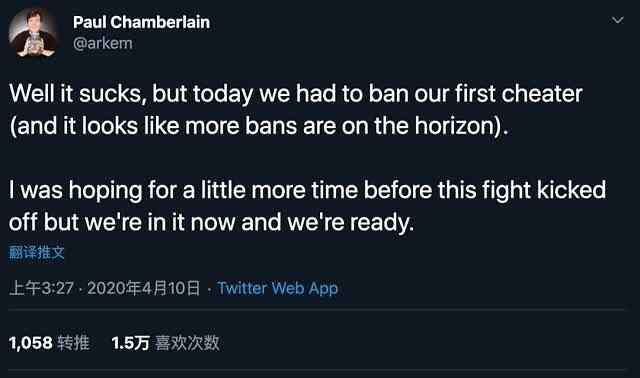Image resolution: width=640 pixels, height=378 pixels.
Task: Click the 1,058 retweet count number
Action: (x=31, y=343)
